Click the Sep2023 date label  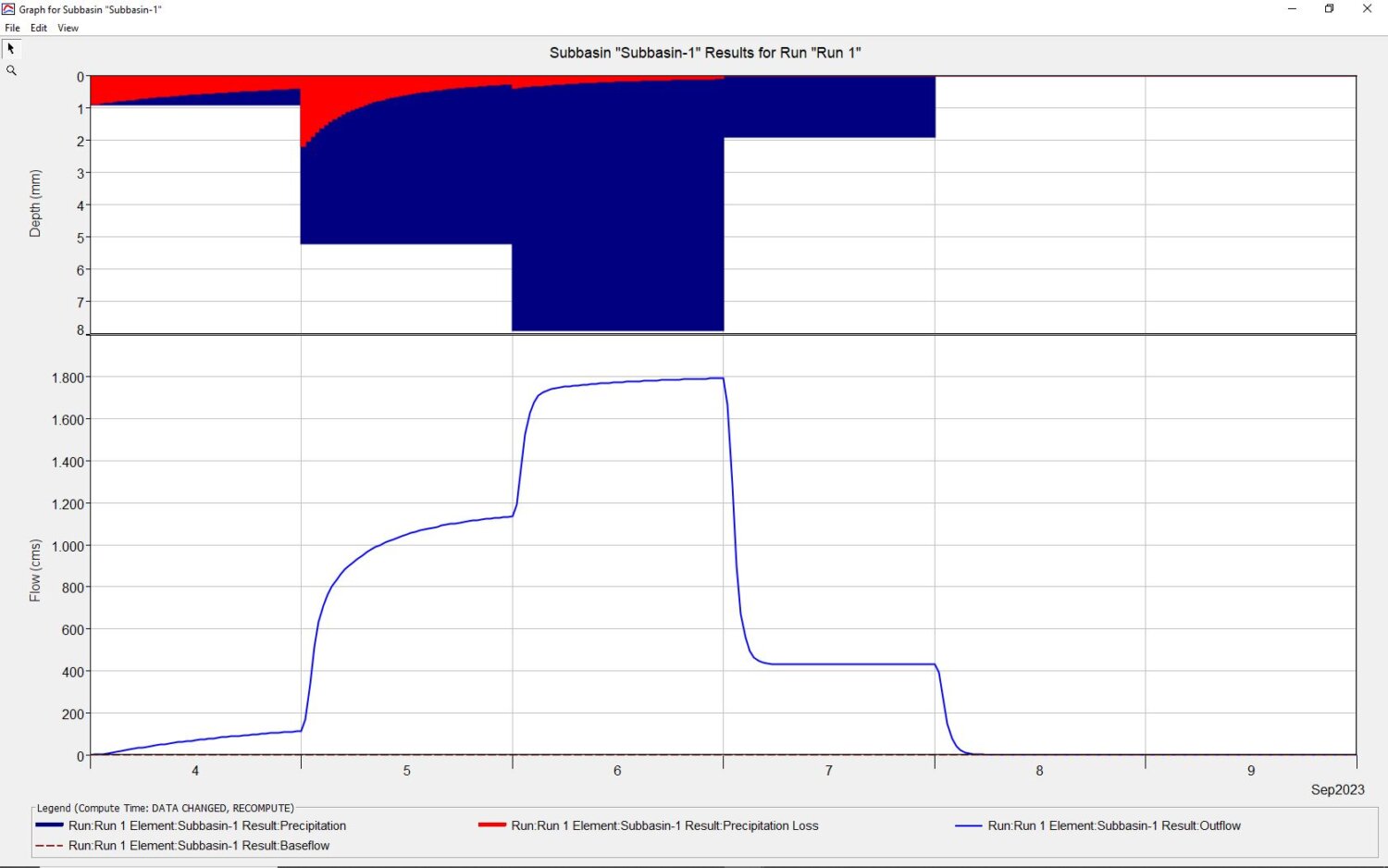[x=1337, y=789]
